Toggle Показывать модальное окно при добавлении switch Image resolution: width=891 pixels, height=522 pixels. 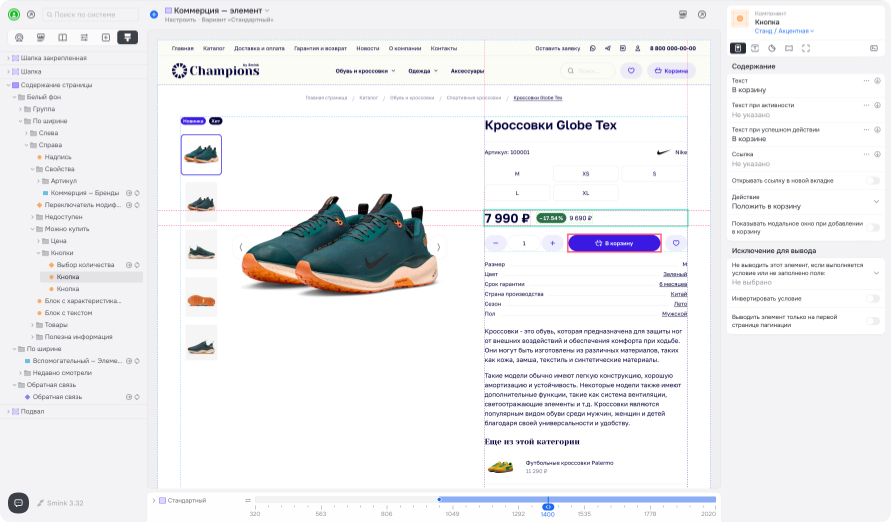coord(873,228)
